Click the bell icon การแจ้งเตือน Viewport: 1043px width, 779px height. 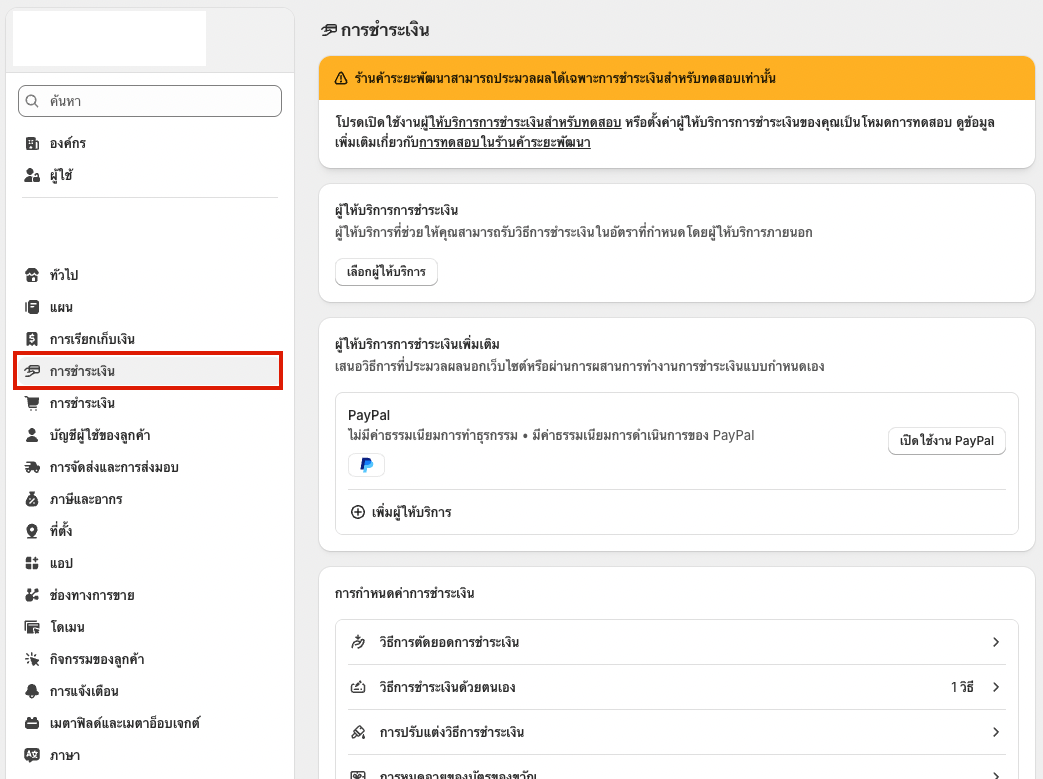(x=32, y=691)
